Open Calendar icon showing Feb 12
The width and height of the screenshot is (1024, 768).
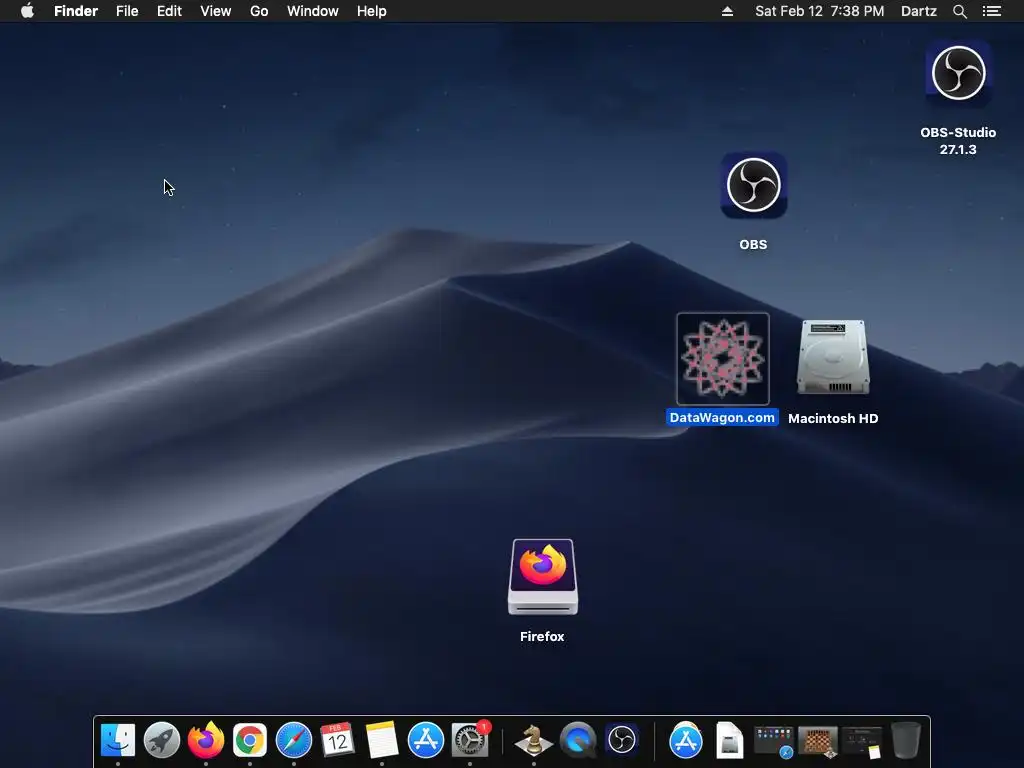pos(338,740)
